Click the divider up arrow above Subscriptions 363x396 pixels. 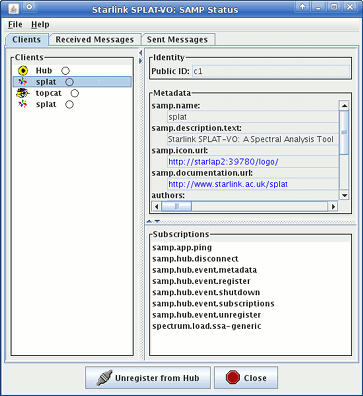pos(149,221)
